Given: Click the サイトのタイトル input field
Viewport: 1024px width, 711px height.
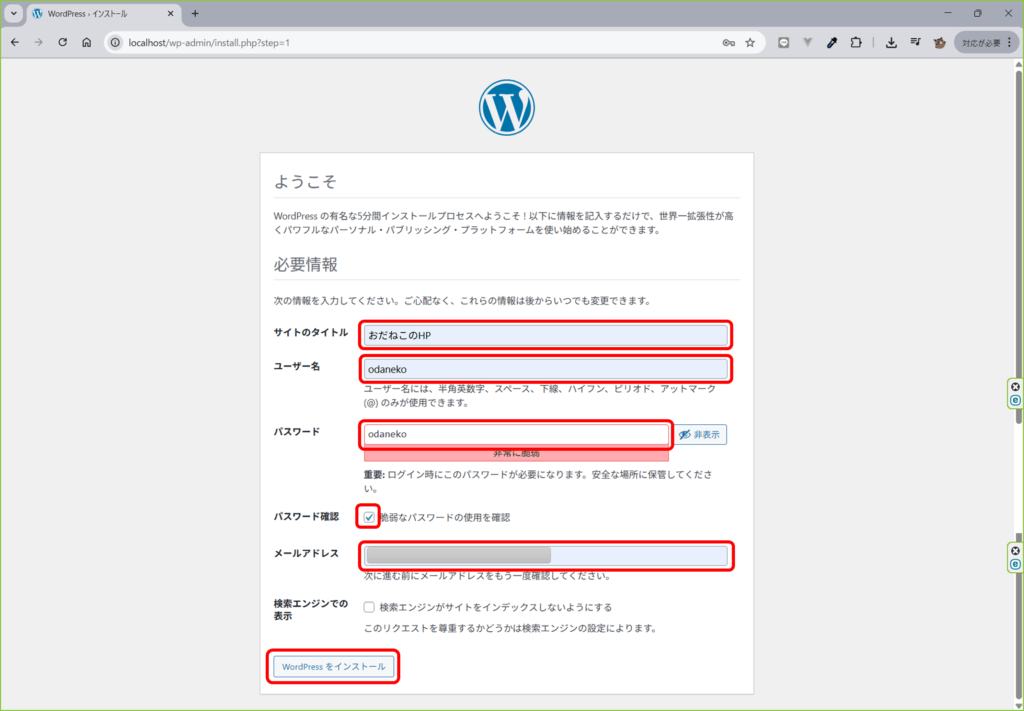Looking at the screenshot, I should 546,334.
